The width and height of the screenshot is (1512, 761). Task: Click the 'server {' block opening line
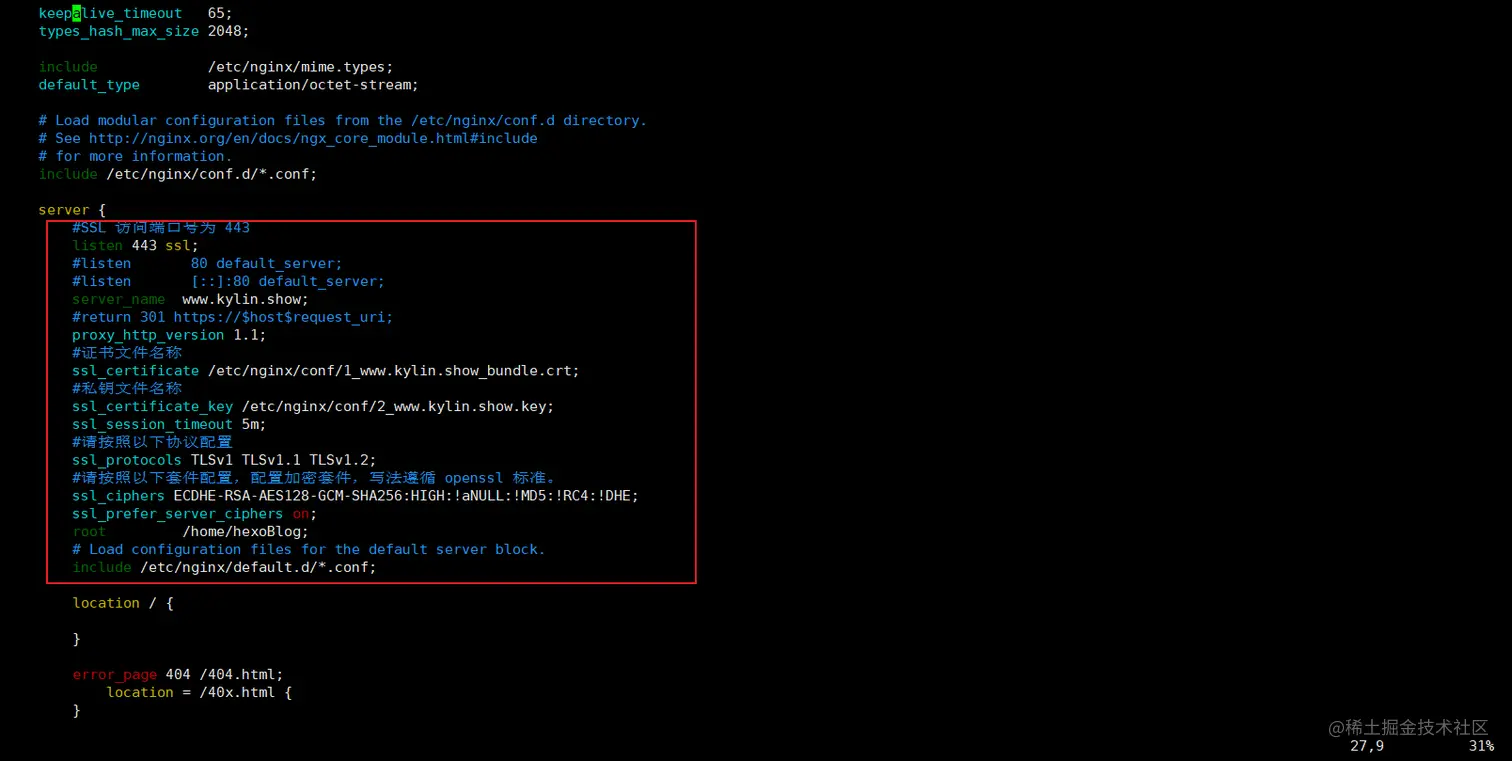pos(72,210)
